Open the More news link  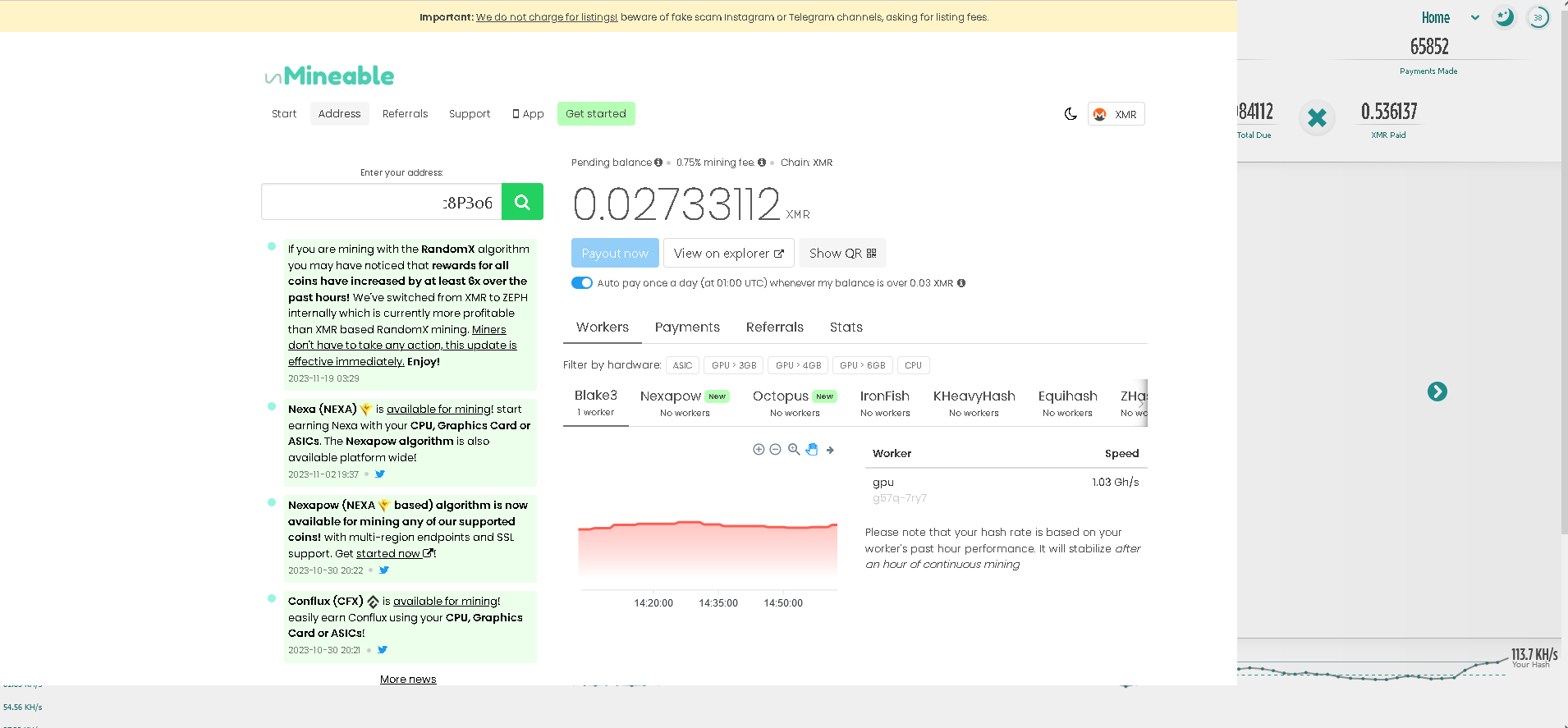click(x=408, y=680)
